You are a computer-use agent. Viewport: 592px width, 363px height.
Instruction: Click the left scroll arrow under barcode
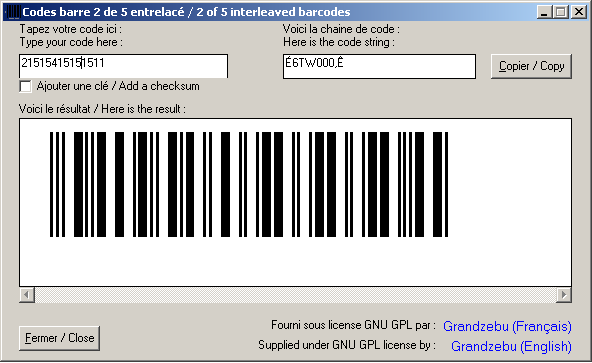[27, 295]
